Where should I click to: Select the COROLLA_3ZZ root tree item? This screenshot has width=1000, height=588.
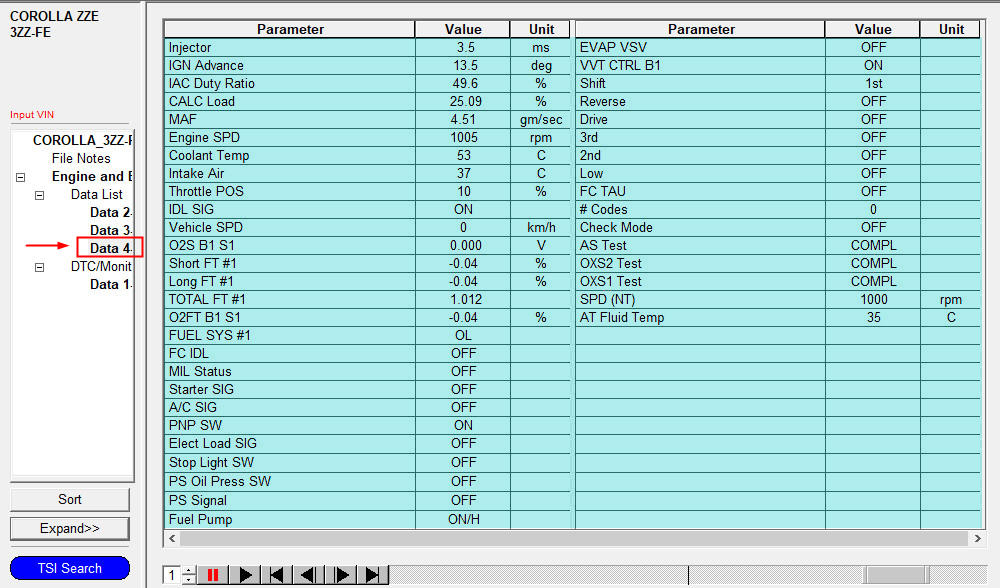click(x=82, y=140)
